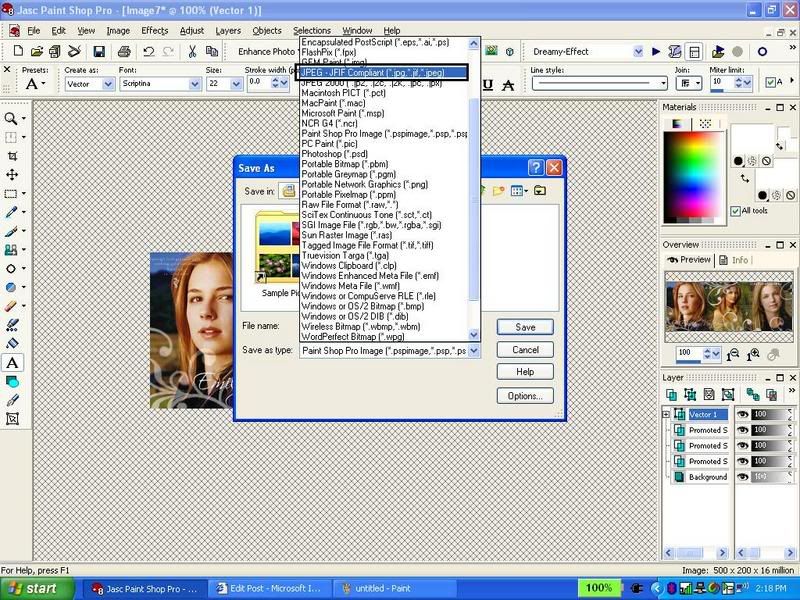Click the Help button in Save As
800x600 pixels.
point(525,371)
